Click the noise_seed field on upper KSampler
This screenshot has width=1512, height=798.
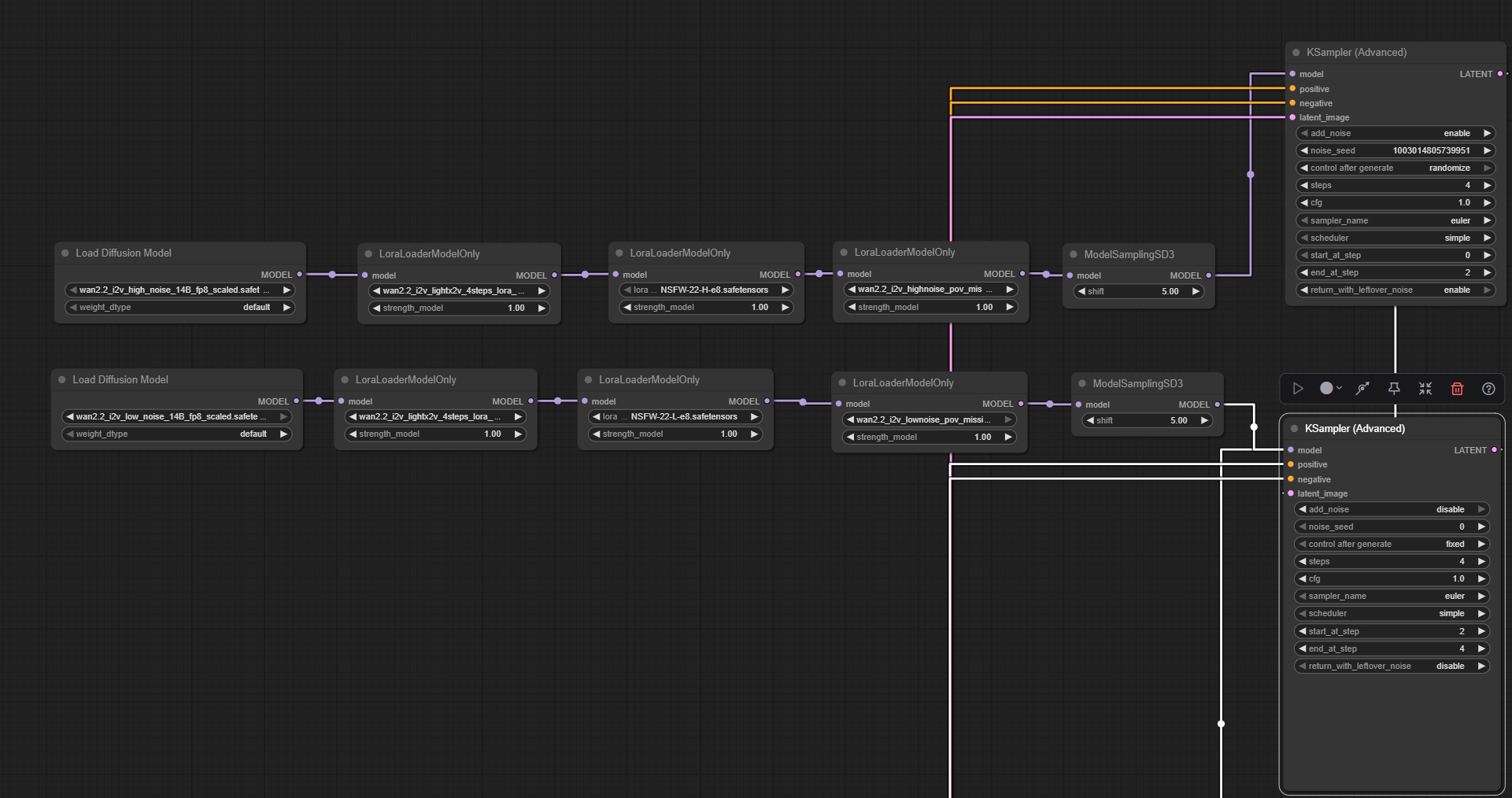click(x=1396, y=150)
